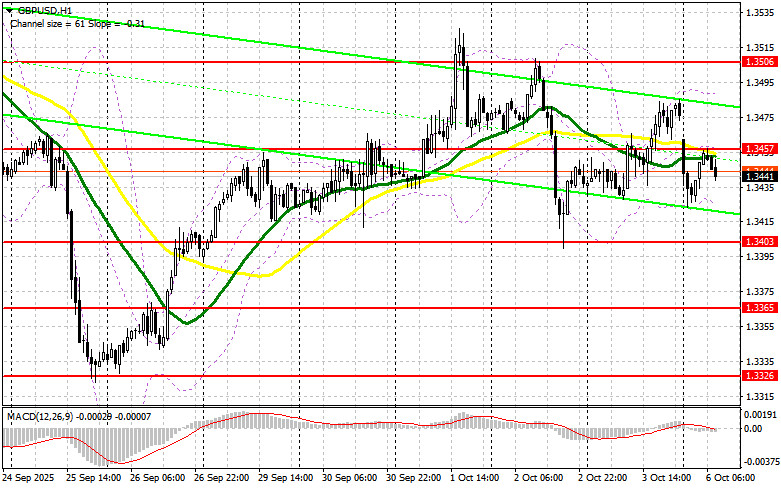Click the MACD scale value 0.00191

pyautogui.click(x=760, y=414)
